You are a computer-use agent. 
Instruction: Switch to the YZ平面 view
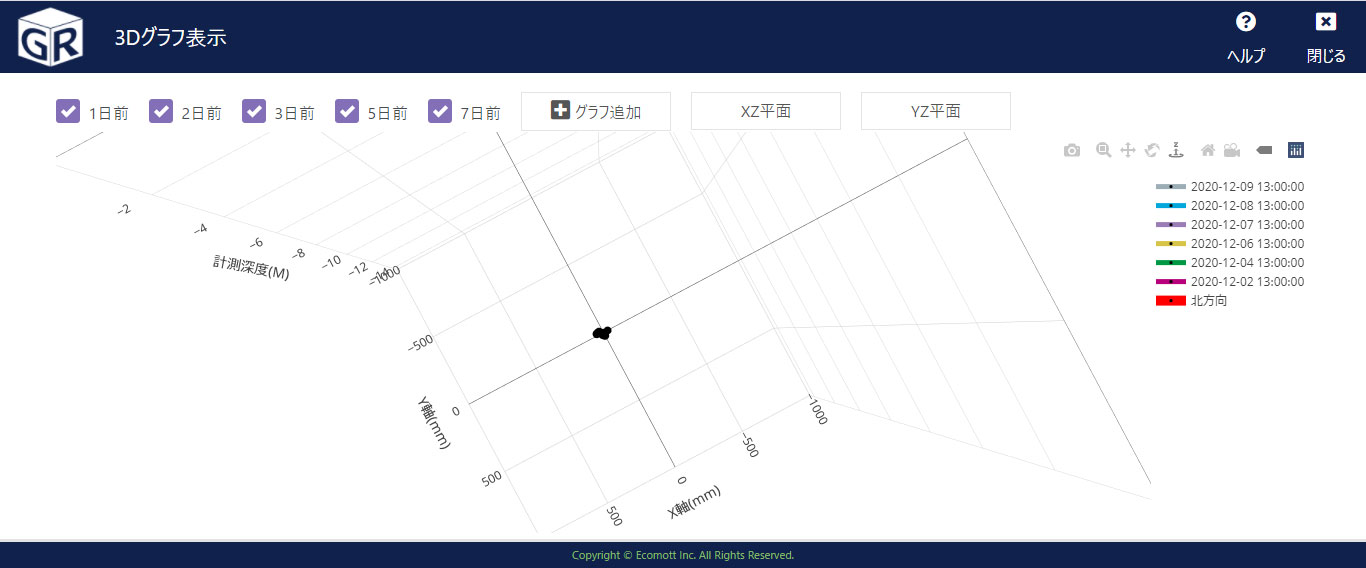(x=936, y=111)
